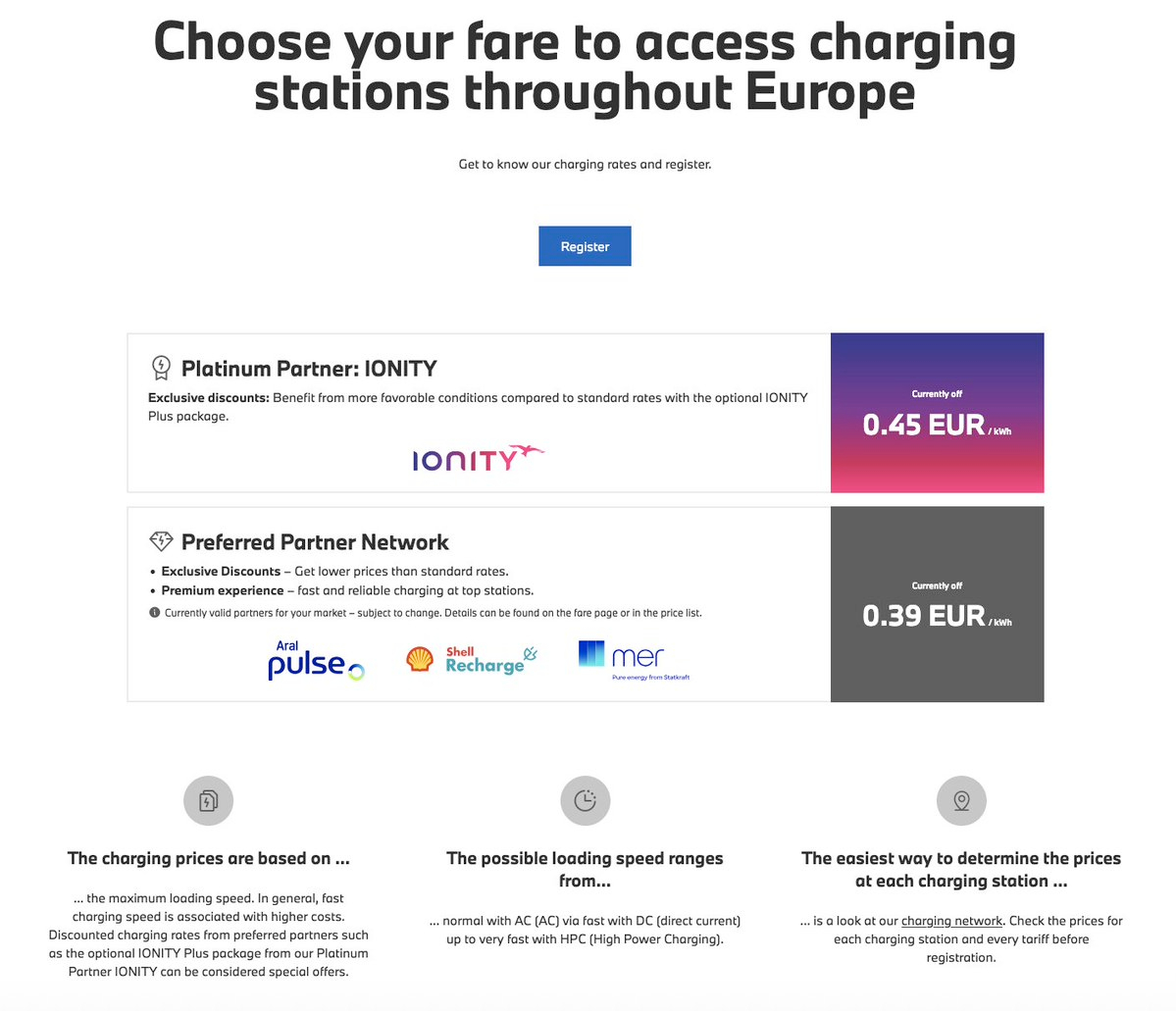The height and width of the screenshot is (1011, 1176).
Task: Click 'The charging prices are based on' heading
Action: pyautogui.click(x=208, y=858)
